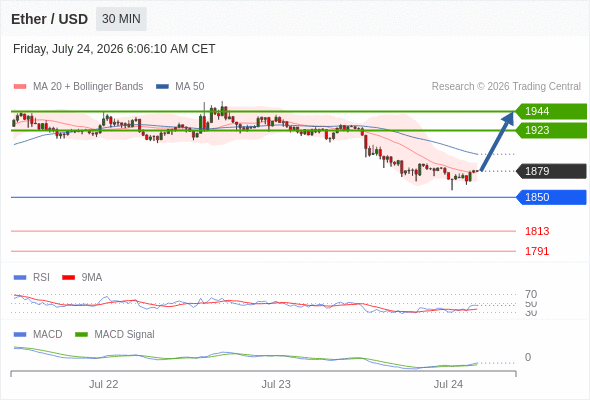Screen dimensions: 590x400
Task: Click the Ether / USD title
Action: [49, 19]
